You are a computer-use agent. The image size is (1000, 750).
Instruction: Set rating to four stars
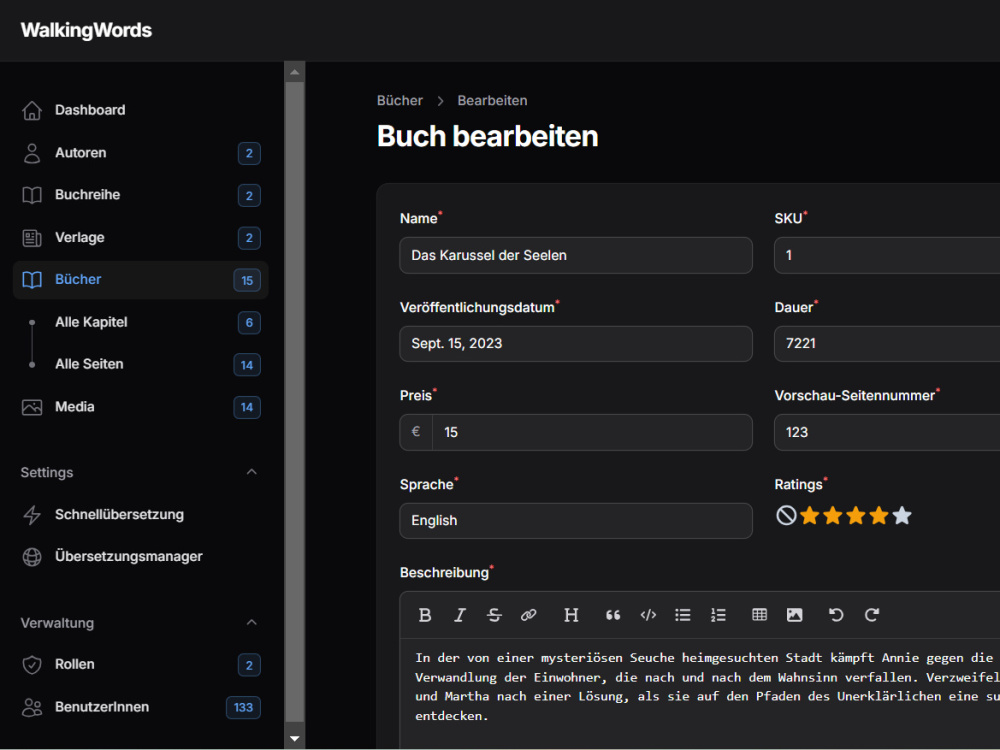point(879,515)
